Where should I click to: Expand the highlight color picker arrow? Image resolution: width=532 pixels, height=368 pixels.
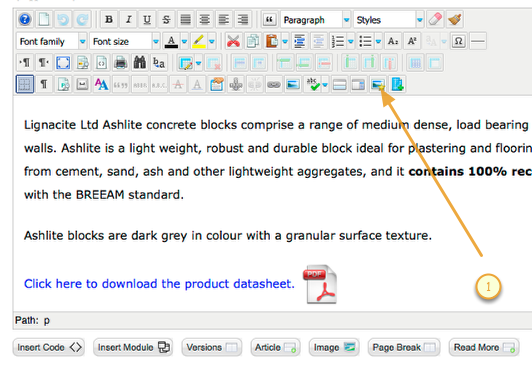point(212,41)
